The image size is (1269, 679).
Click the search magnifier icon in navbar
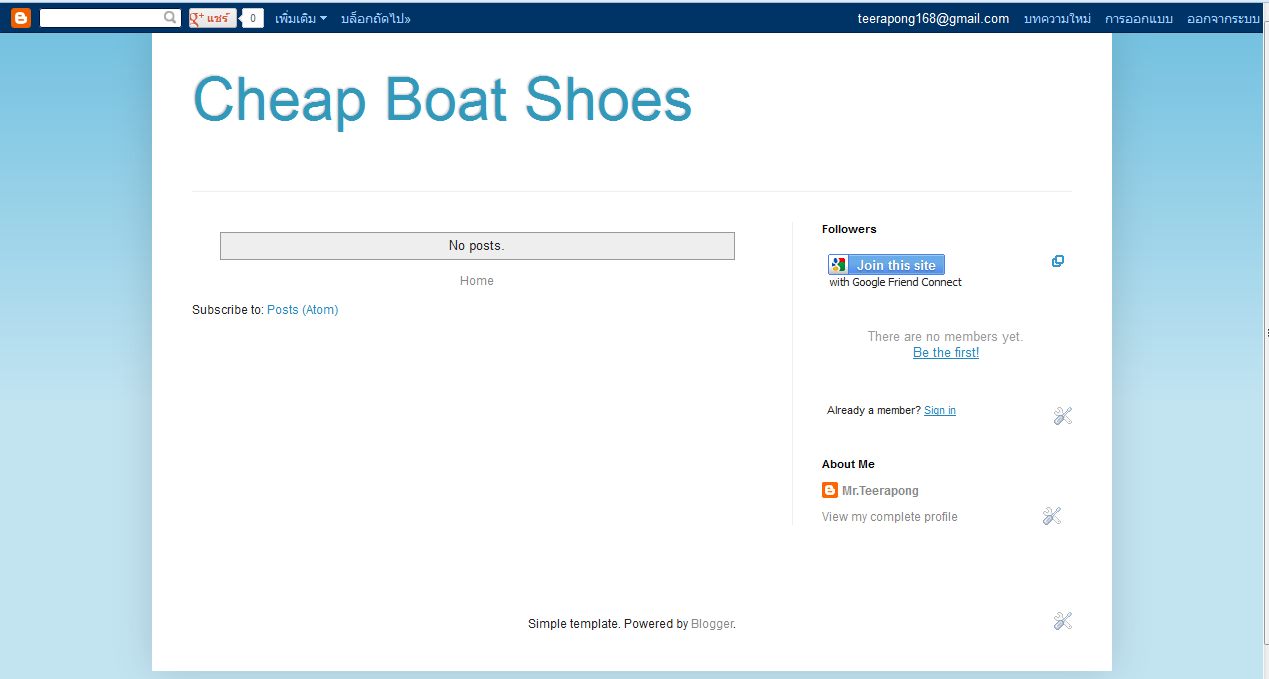tap(170, 18)
